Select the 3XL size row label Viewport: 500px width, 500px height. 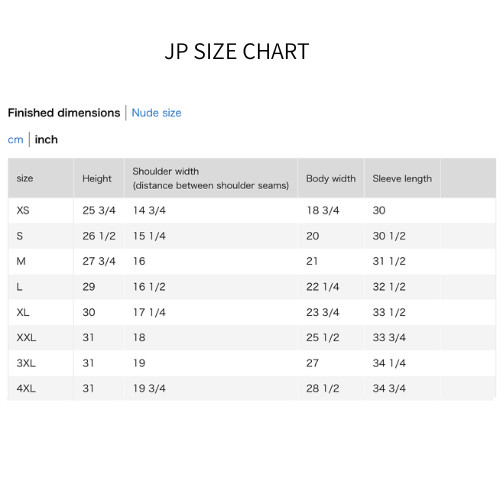coord(26,363)
